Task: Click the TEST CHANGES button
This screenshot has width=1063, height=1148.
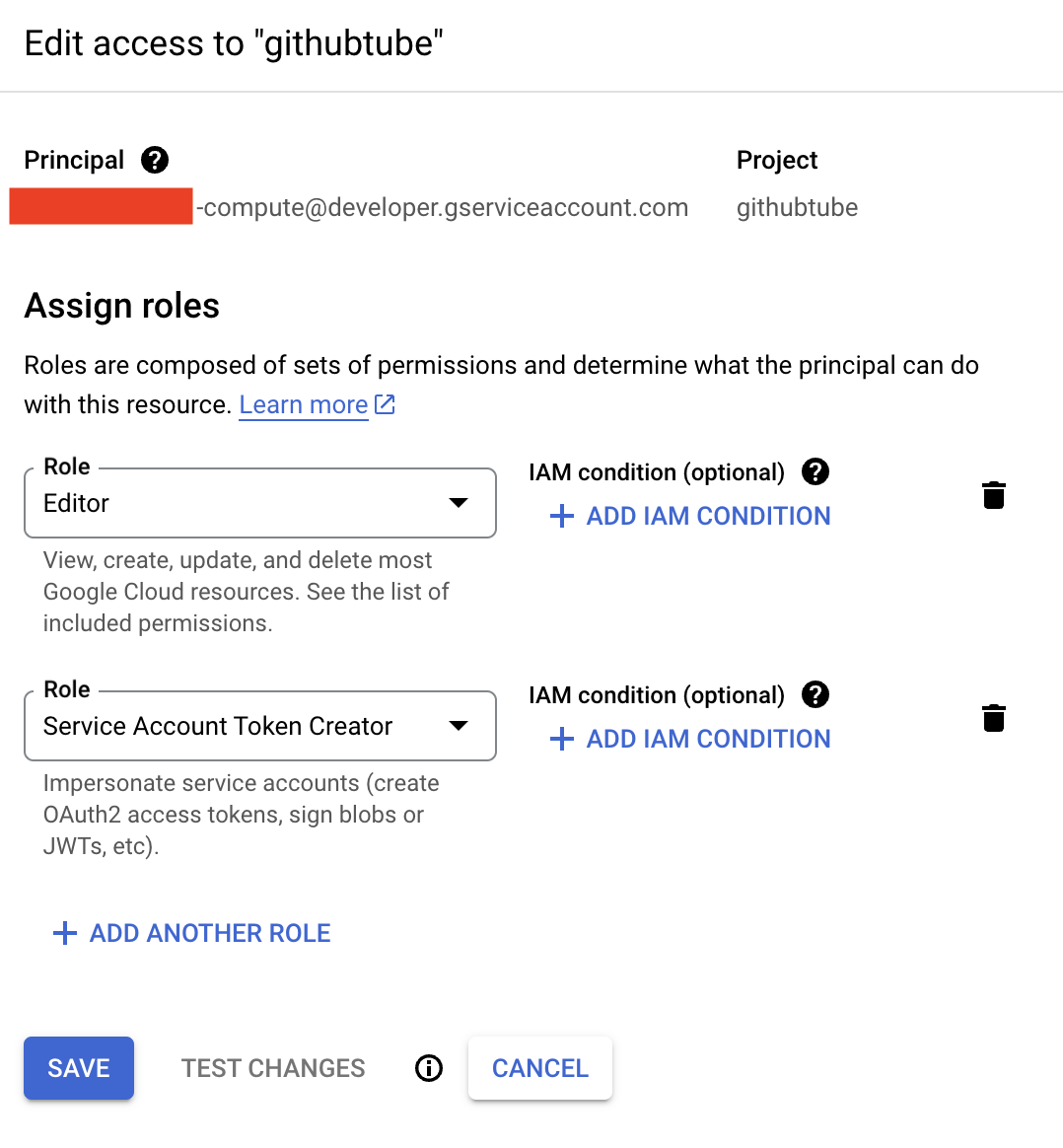Action: click(x=273, y=1068)
